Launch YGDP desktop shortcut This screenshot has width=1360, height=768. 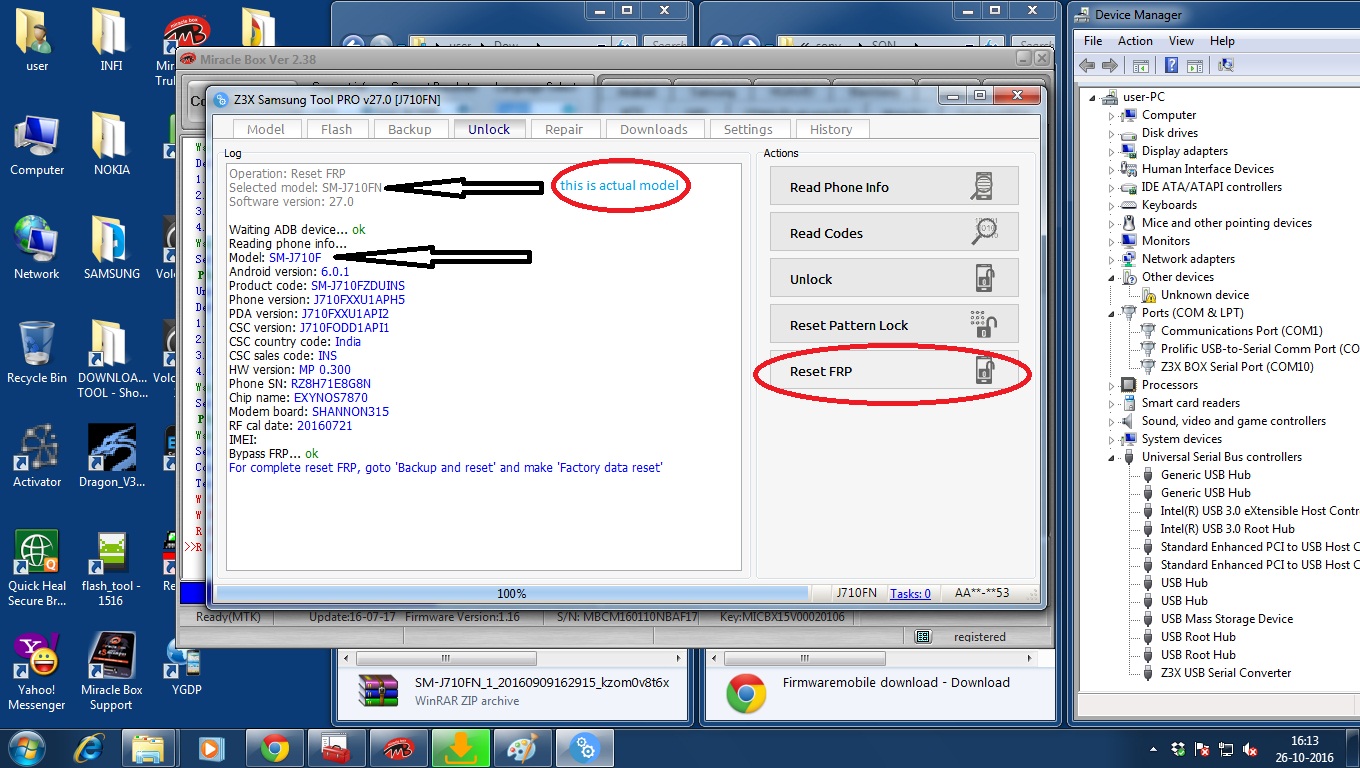[x=186, y=663]
